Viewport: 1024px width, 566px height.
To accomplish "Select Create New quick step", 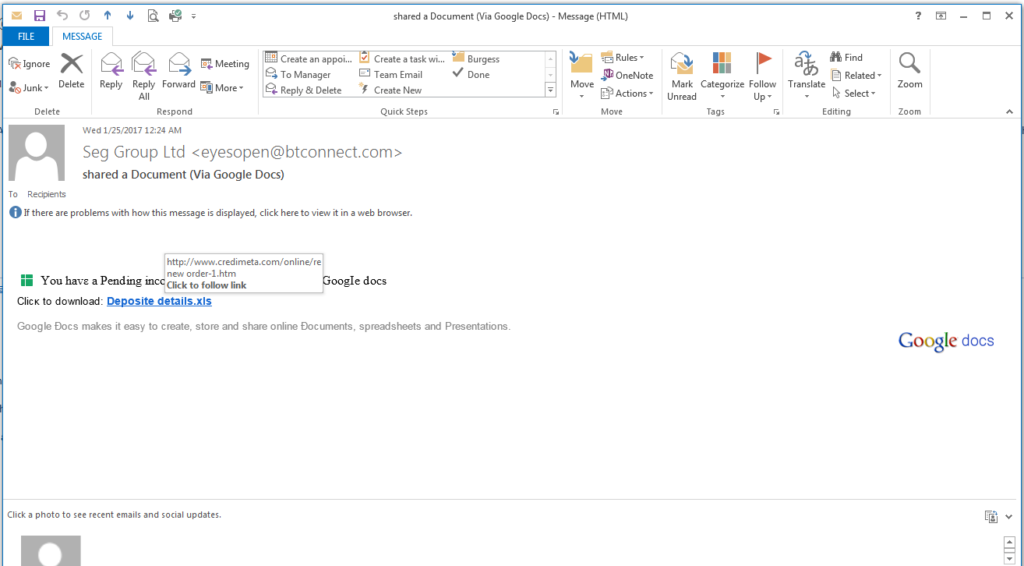I will coord(391,90).
